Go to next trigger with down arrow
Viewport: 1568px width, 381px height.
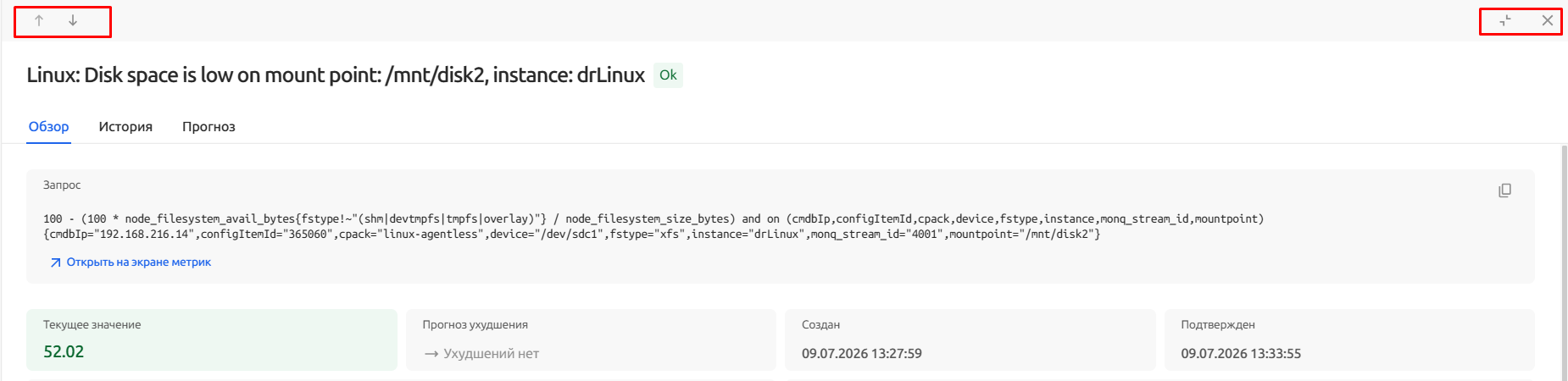[73, 20]
